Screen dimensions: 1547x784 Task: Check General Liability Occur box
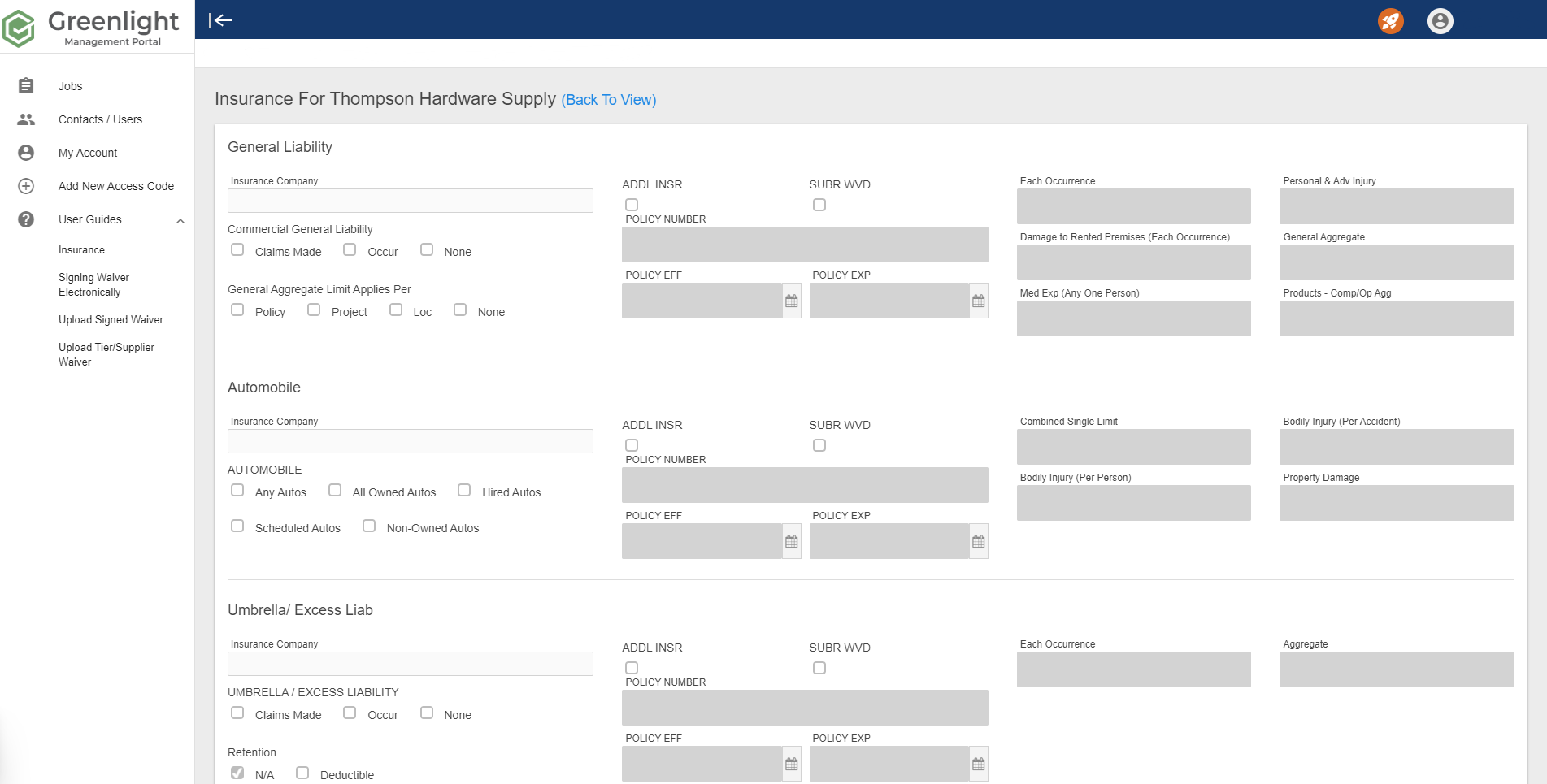(350, 249)
